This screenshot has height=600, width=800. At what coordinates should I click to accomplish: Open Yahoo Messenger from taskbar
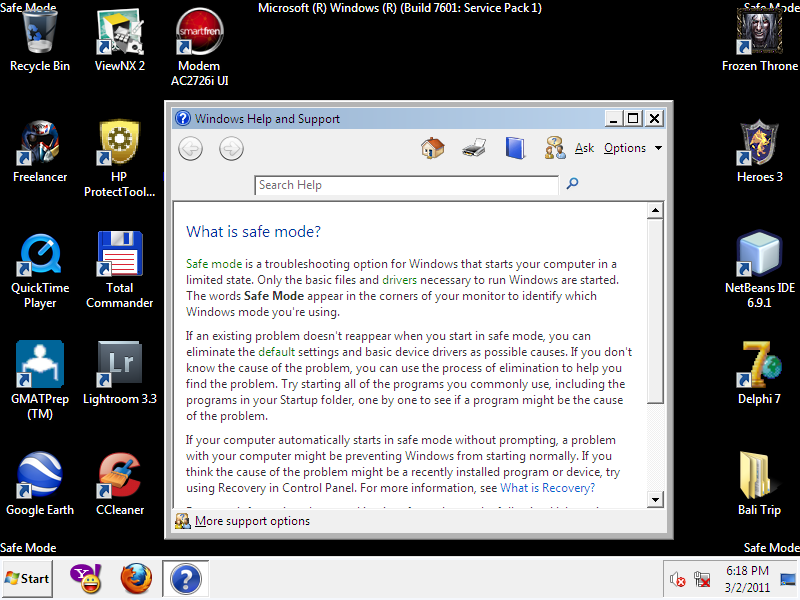point(86,579)
